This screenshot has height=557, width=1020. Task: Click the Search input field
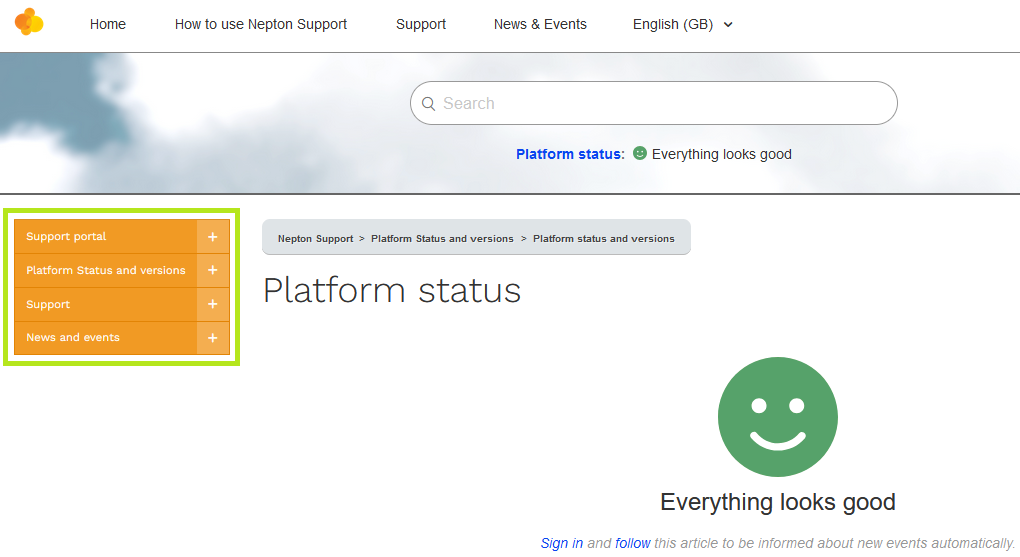tap(660, 104)
